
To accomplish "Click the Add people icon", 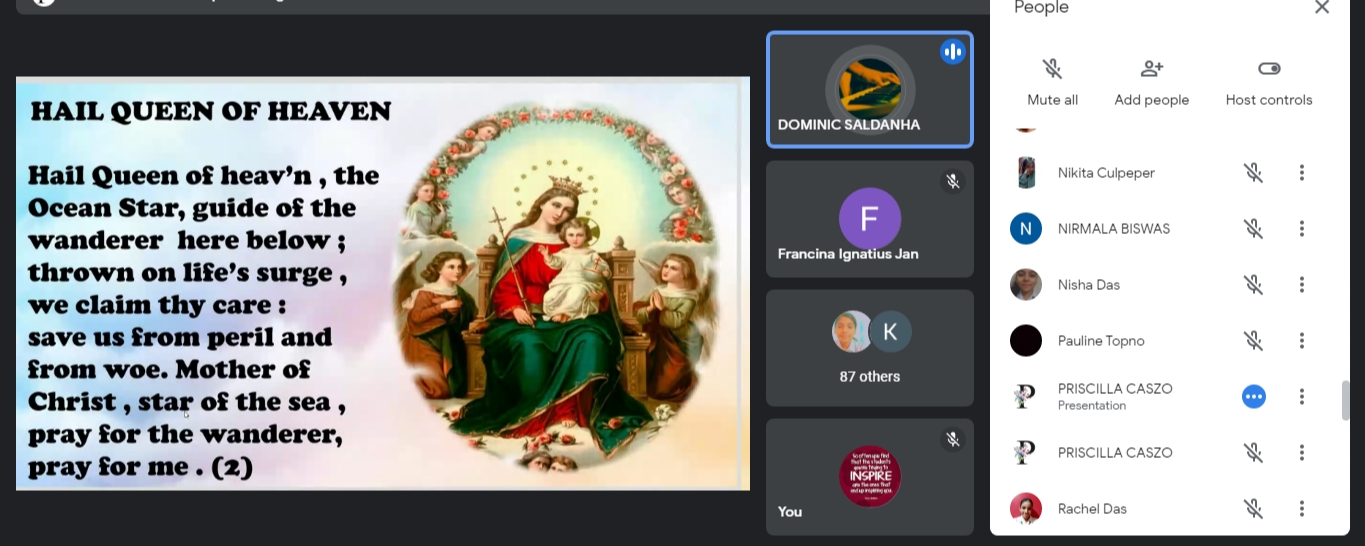I will (x=1152, y=68).
